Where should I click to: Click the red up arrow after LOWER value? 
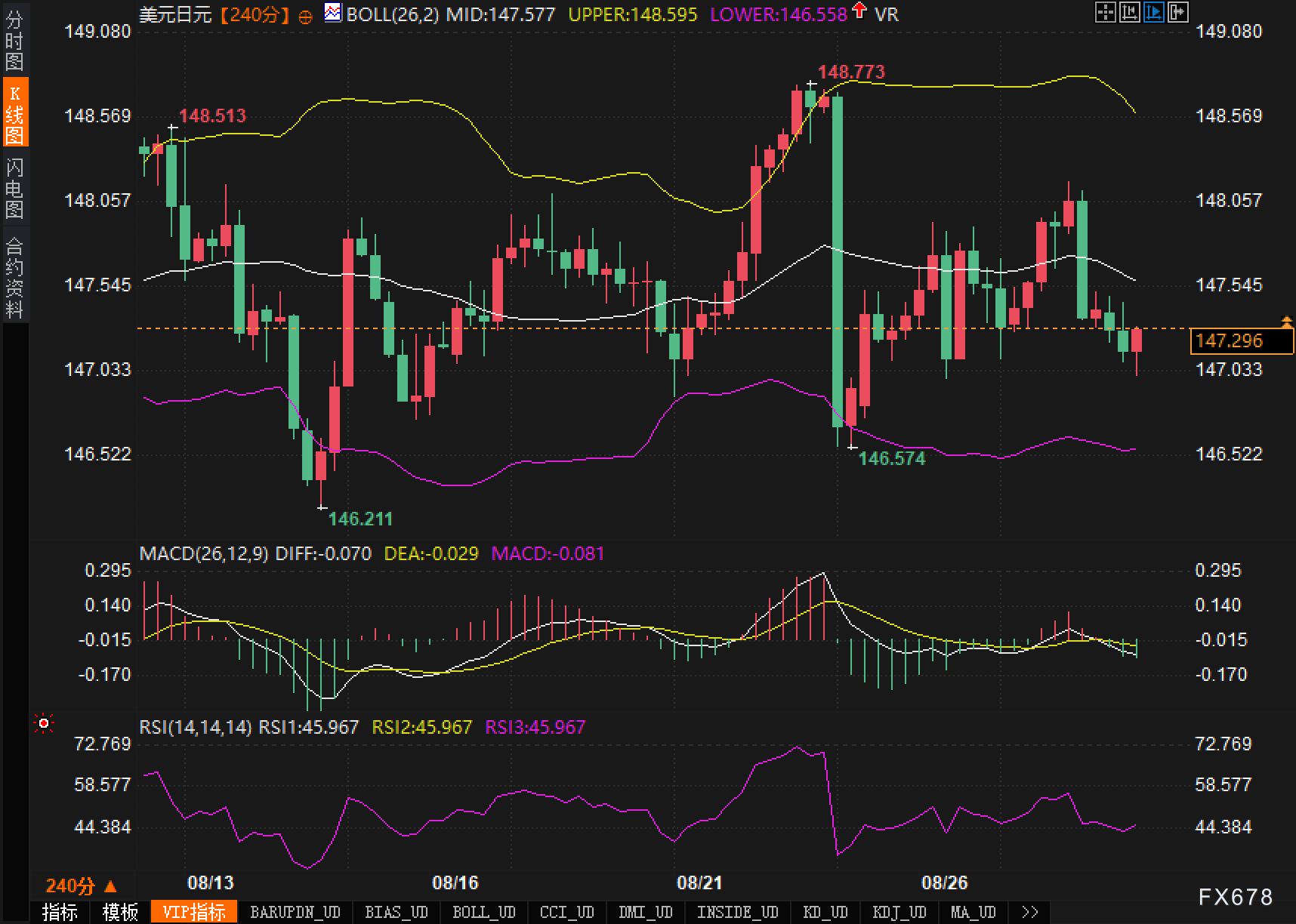(859, 11)
